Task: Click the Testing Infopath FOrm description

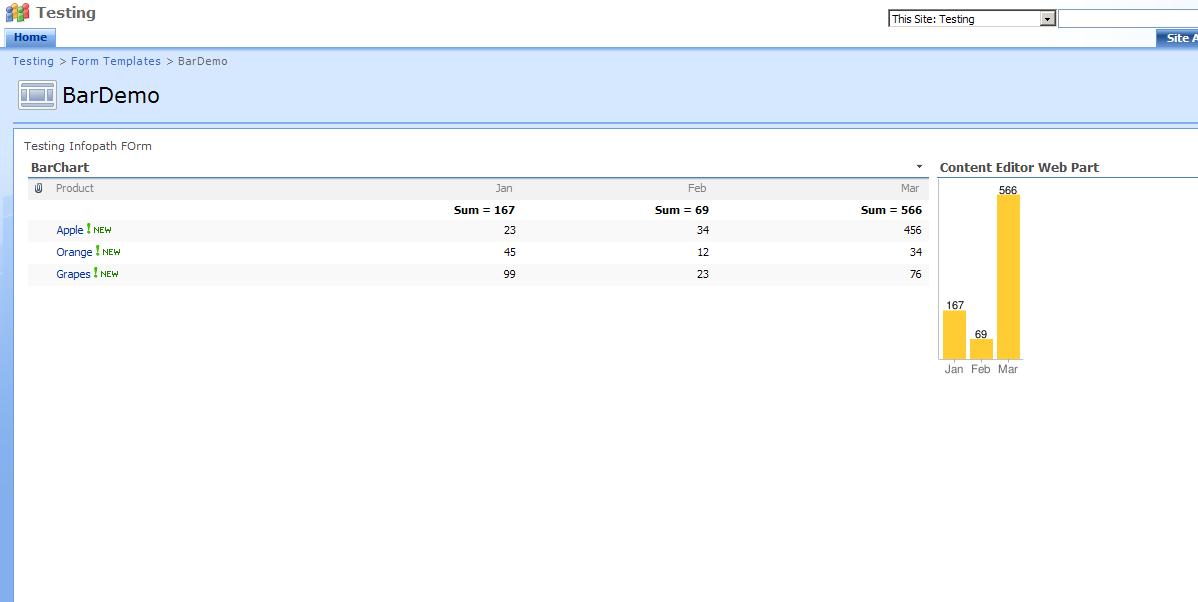Action: tap(88, 146)
